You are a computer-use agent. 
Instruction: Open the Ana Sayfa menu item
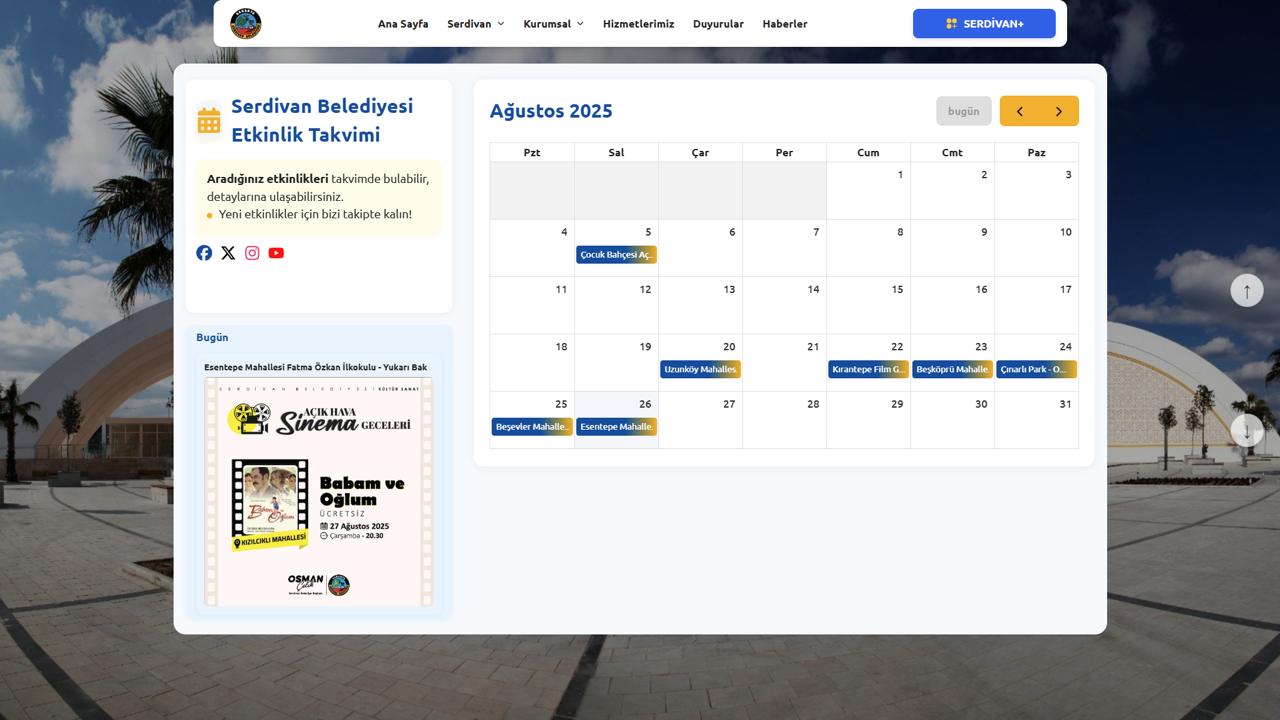click(x=403, y=24)
